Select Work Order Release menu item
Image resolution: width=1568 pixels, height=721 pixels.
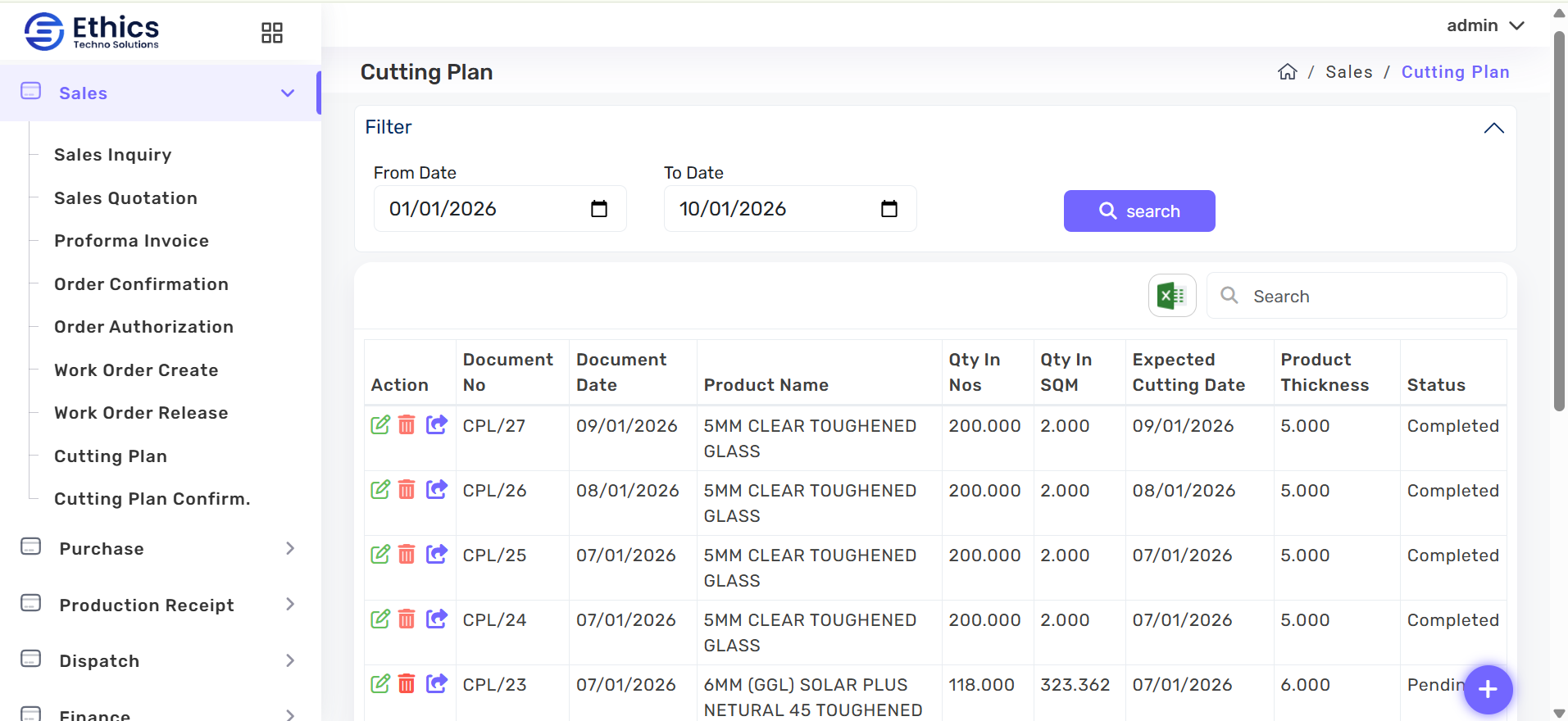[141, 413]
